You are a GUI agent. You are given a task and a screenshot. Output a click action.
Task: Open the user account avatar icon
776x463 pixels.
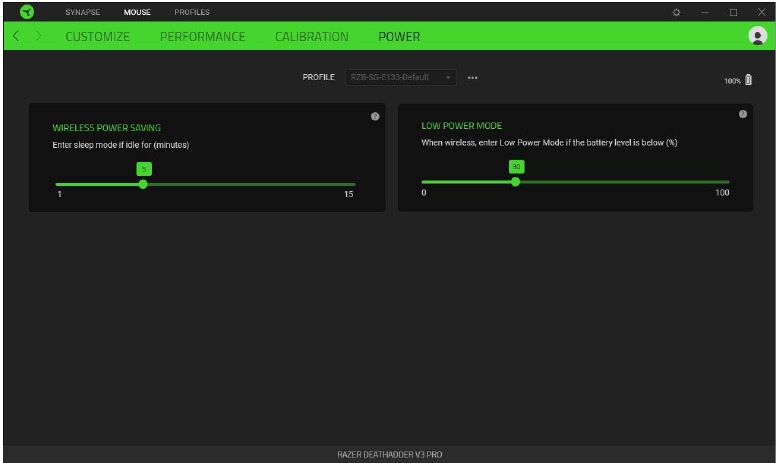click(757, 36)
